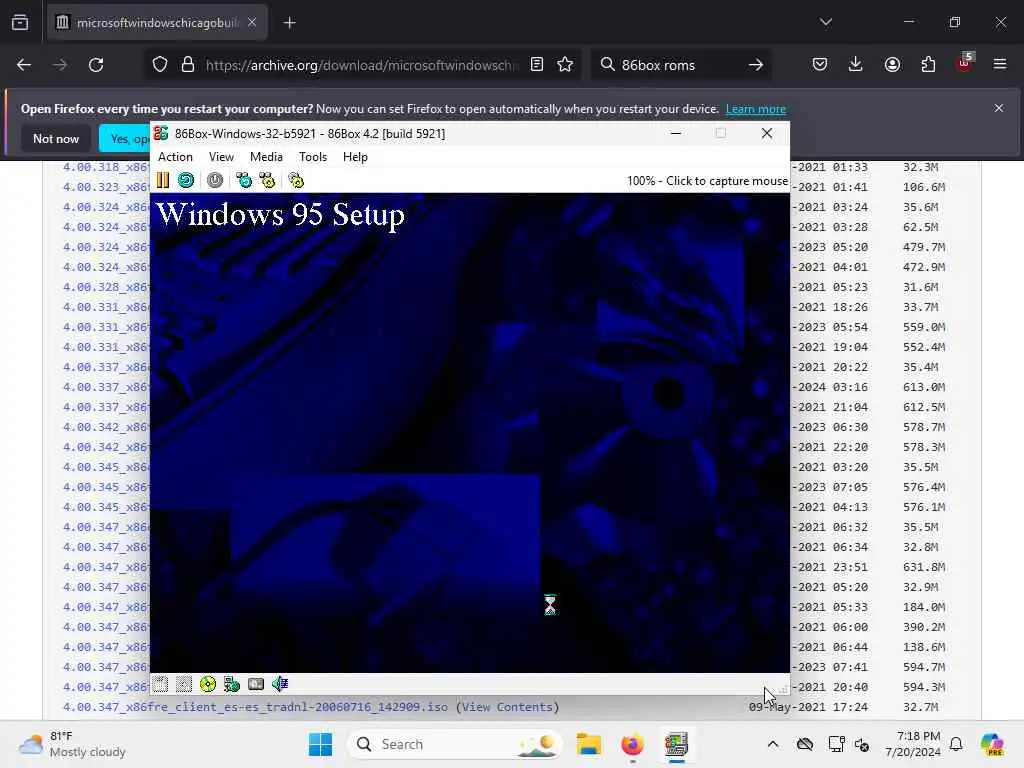The image size is (1024, 768).
Task: Open Copilot from the taskbar
Action: [993, 744]
